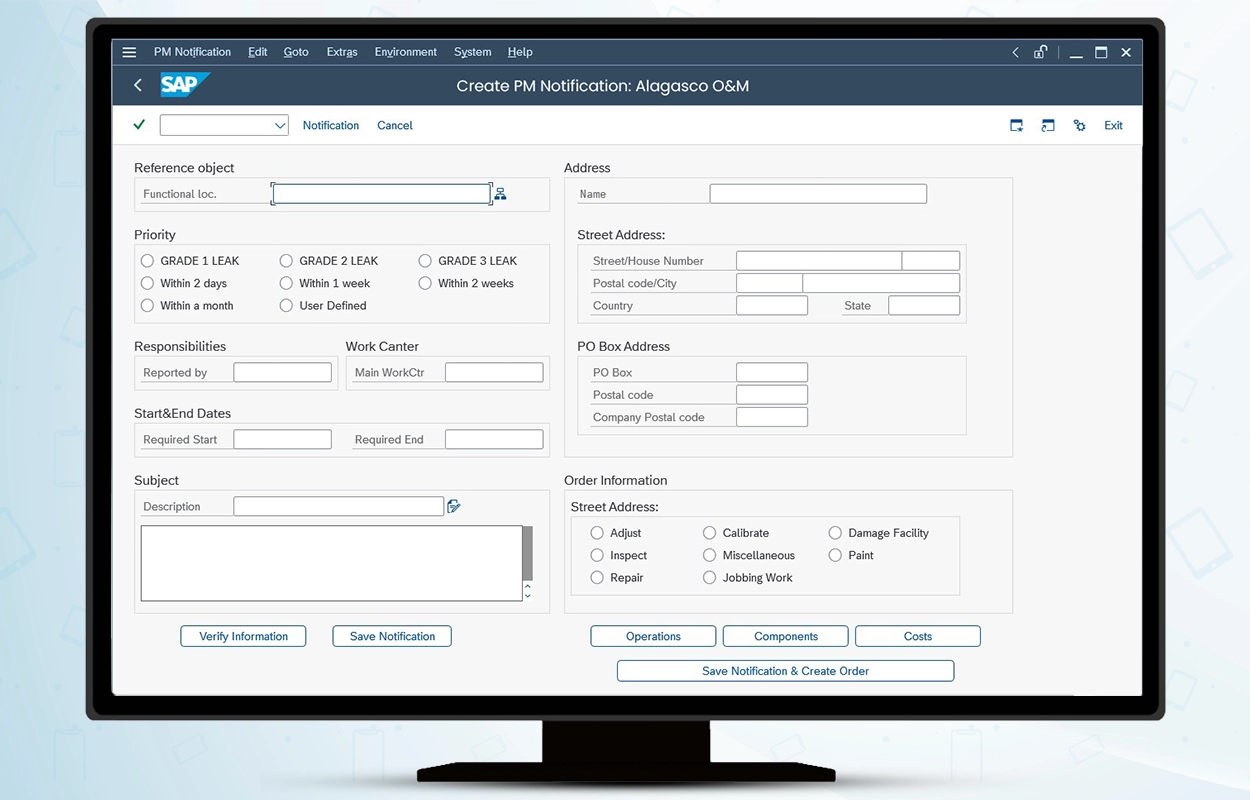Screen dimensions: 1250x800
Task: Open the PM Notification menu
Action: coord(192,52)
